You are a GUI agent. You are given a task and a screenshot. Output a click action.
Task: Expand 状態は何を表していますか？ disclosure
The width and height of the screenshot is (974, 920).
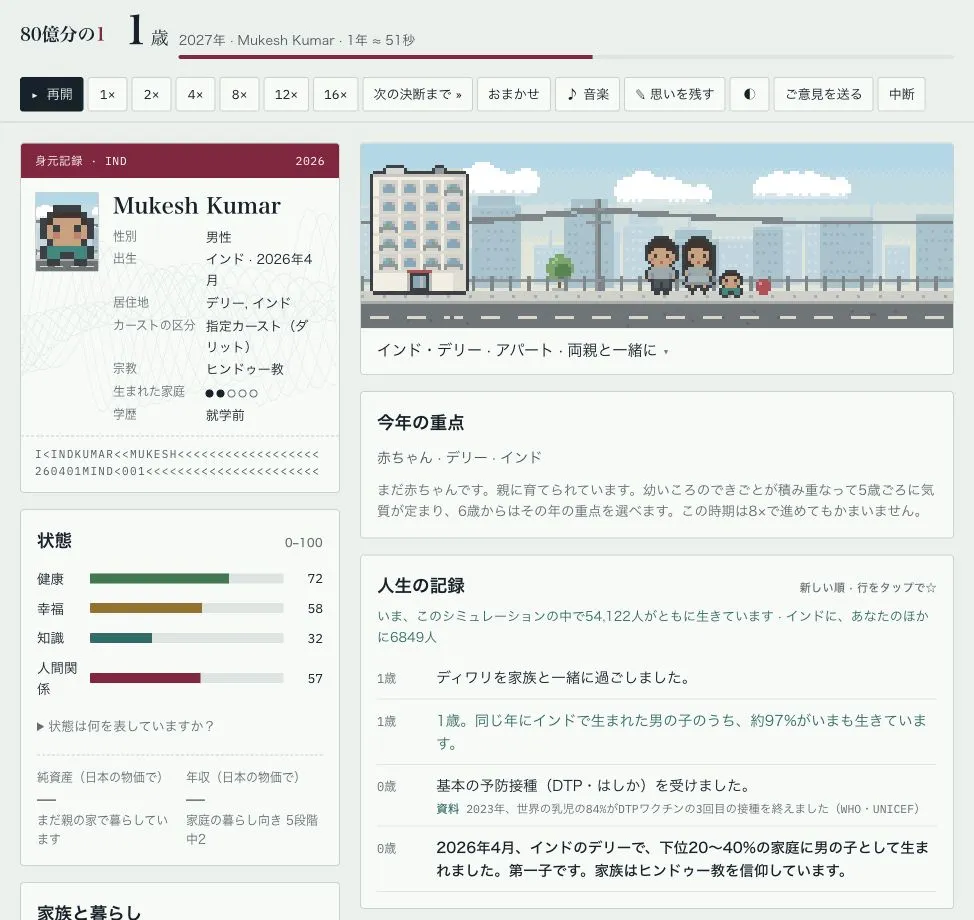click(x=125, y=726)
